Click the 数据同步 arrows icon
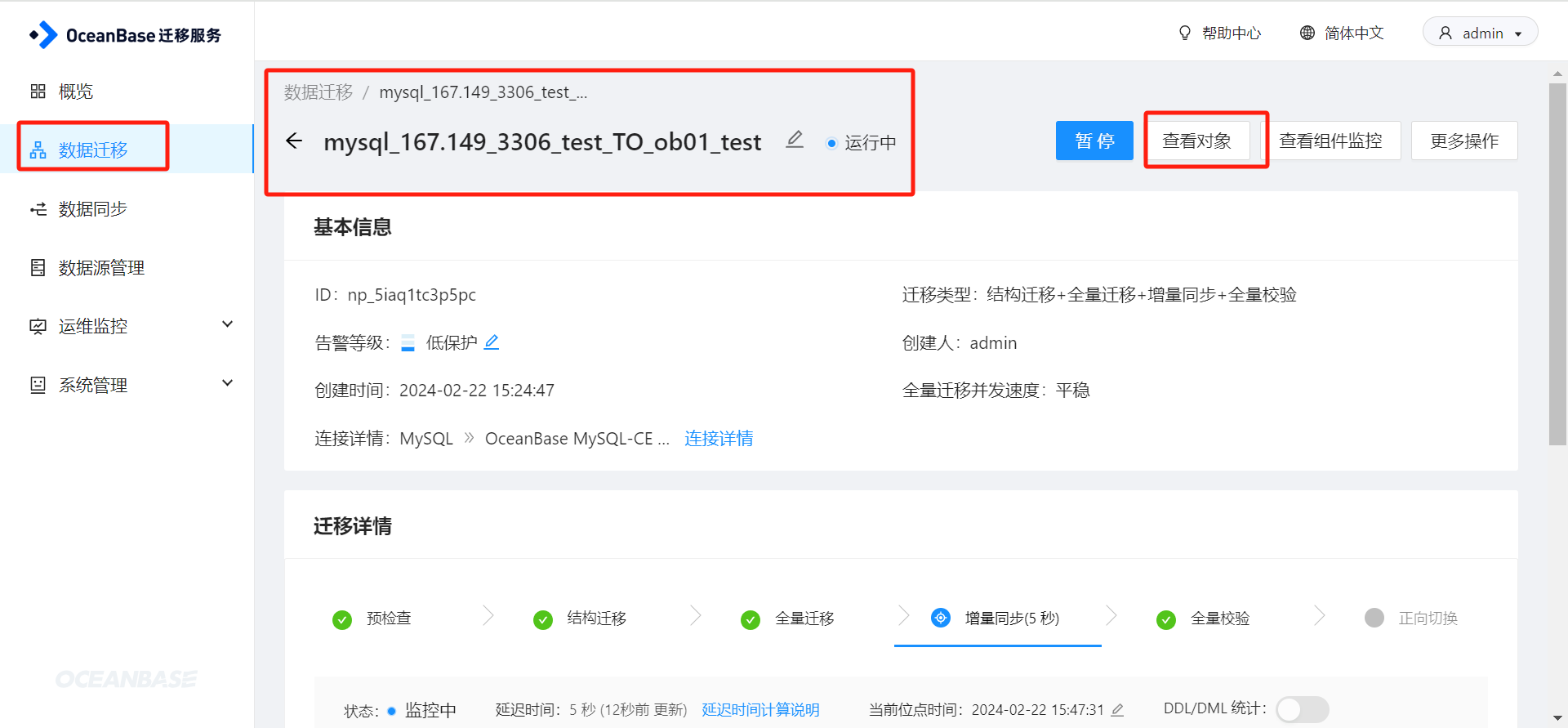This screenshot has height=728, width=1568. (38, 209)
